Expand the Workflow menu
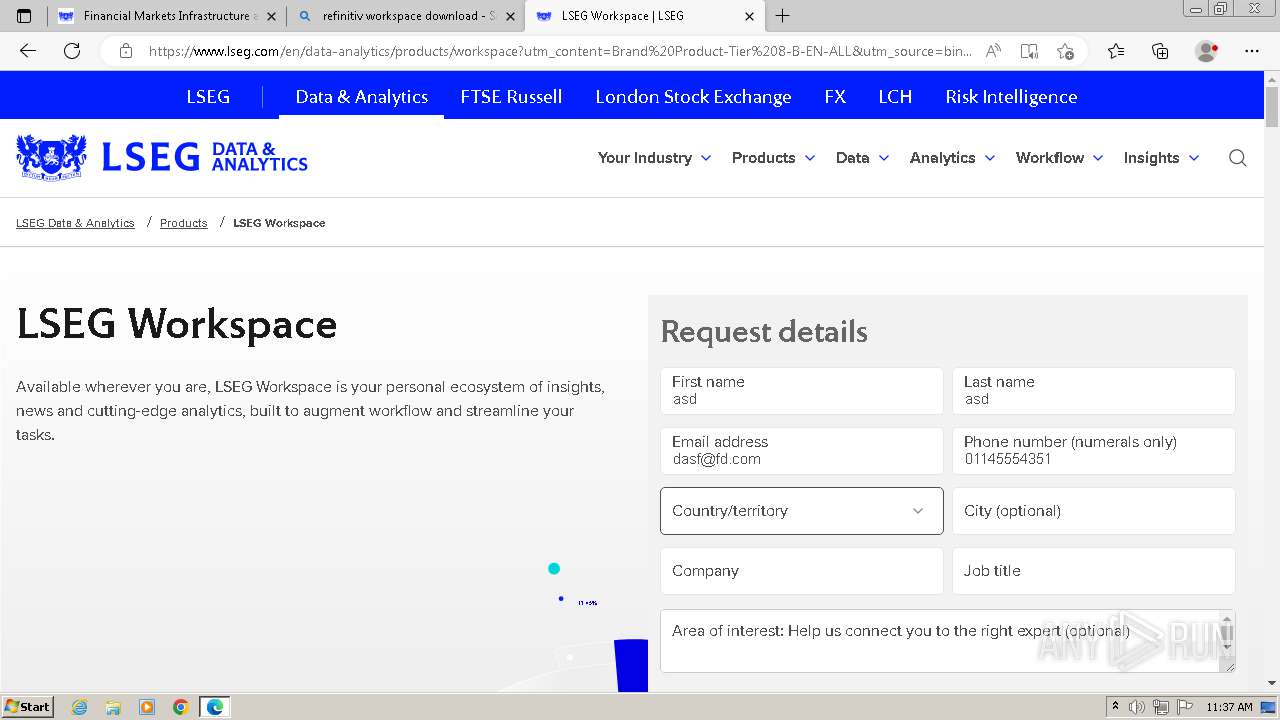The width and height of the screenshot is (1280, 720). coord(1059,158)
